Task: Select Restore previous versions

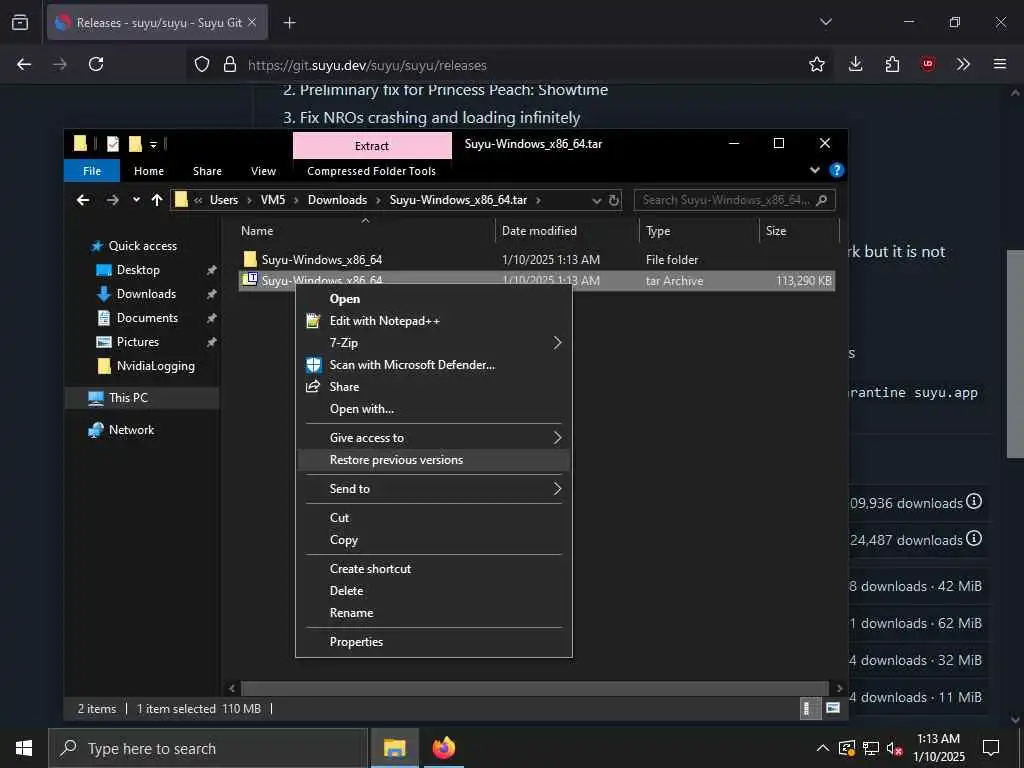Action: pyautogui.click(x=434, y=460)
